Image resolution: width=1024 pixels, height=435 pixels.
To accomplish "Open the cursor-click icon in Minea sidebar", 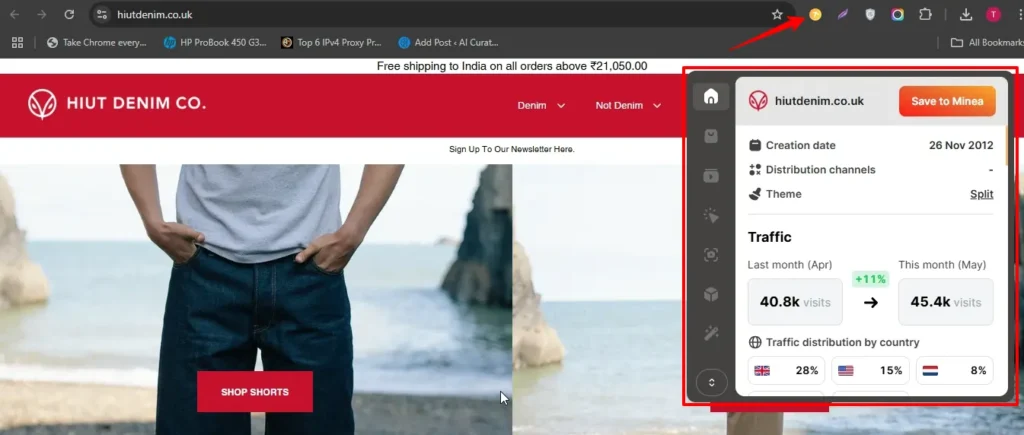I will [711, 216].
